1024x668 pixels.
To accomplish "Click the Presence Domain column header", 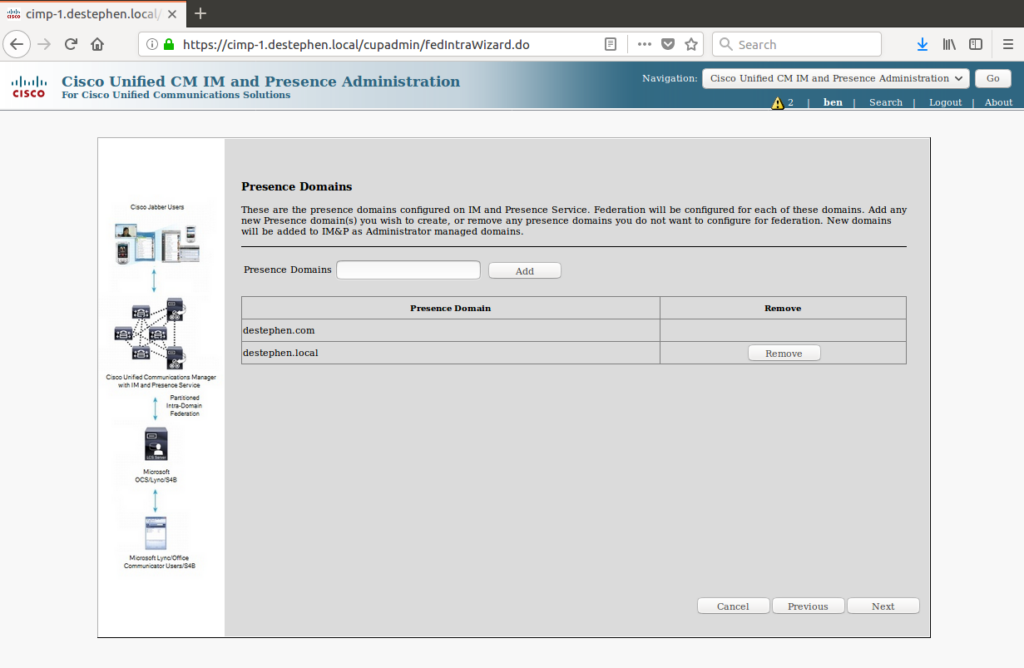I will point(451,308).
